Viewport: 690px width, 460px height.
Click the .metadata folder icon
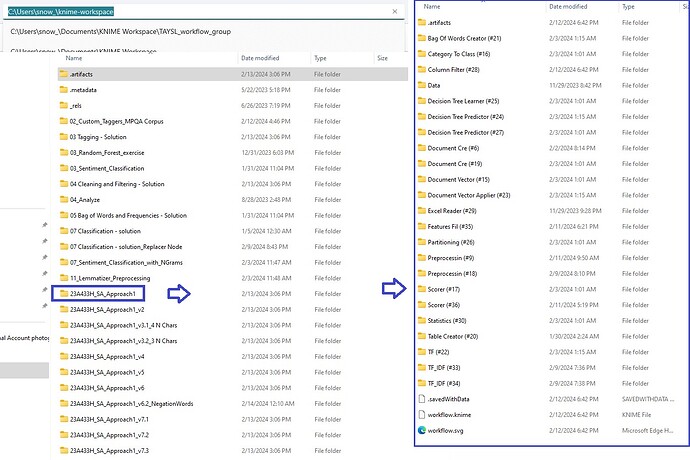point(64,90)
